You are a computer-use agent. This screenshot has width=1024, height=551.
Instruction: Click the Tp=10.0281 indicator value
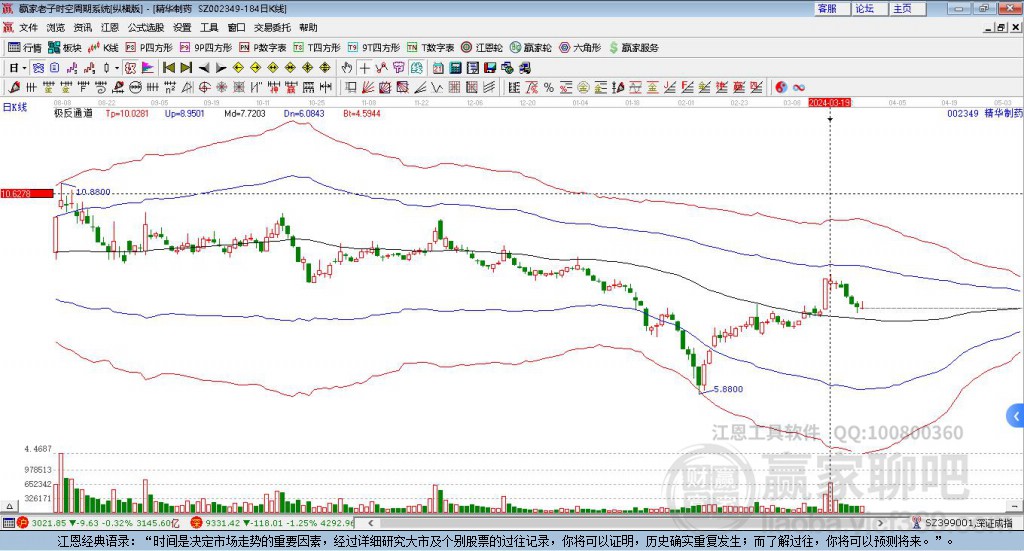tap(127, 113)
